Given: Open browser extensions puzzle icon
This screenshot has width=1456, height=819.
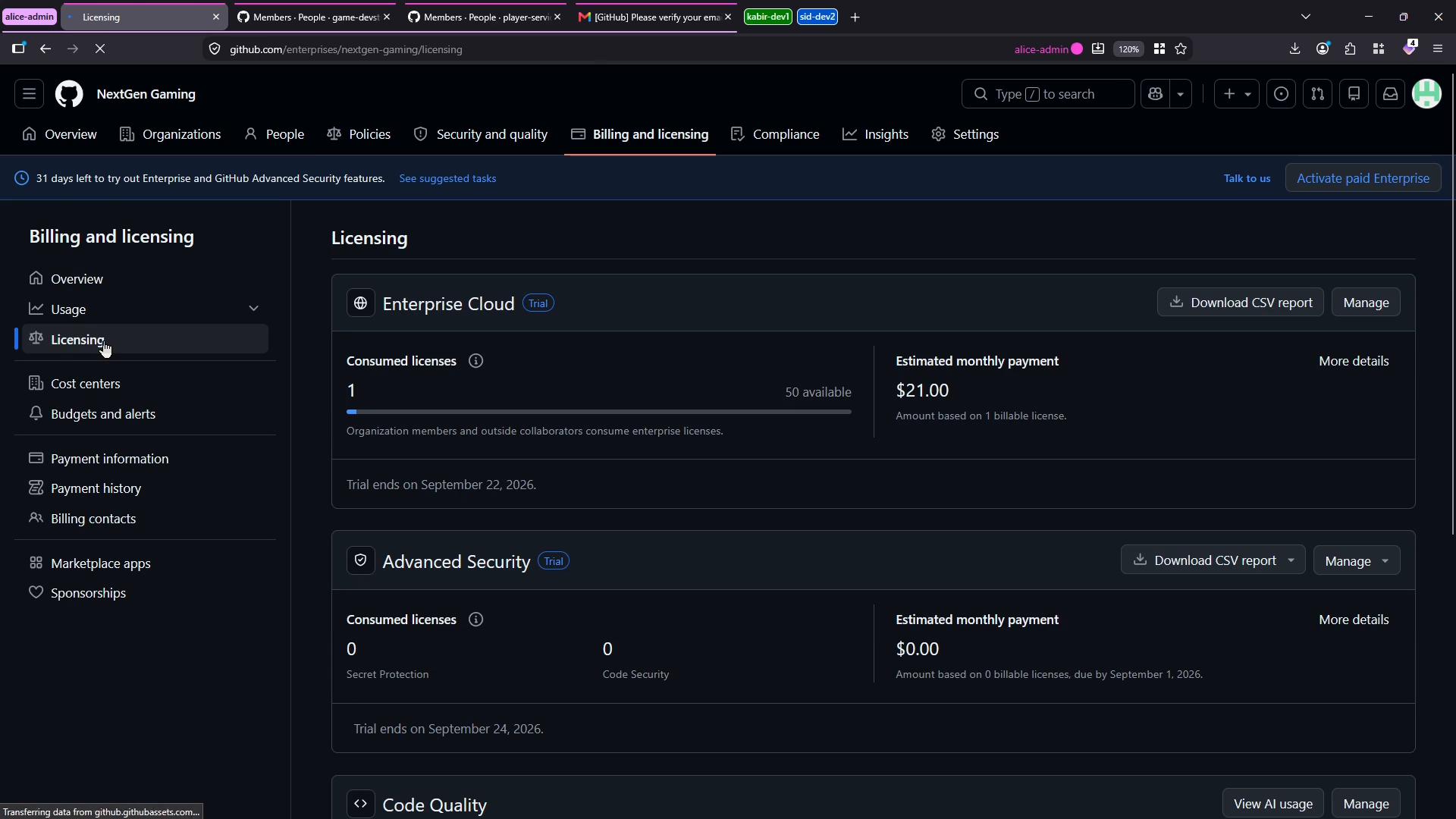Looking at the screenshot, I should [1350, 49].
